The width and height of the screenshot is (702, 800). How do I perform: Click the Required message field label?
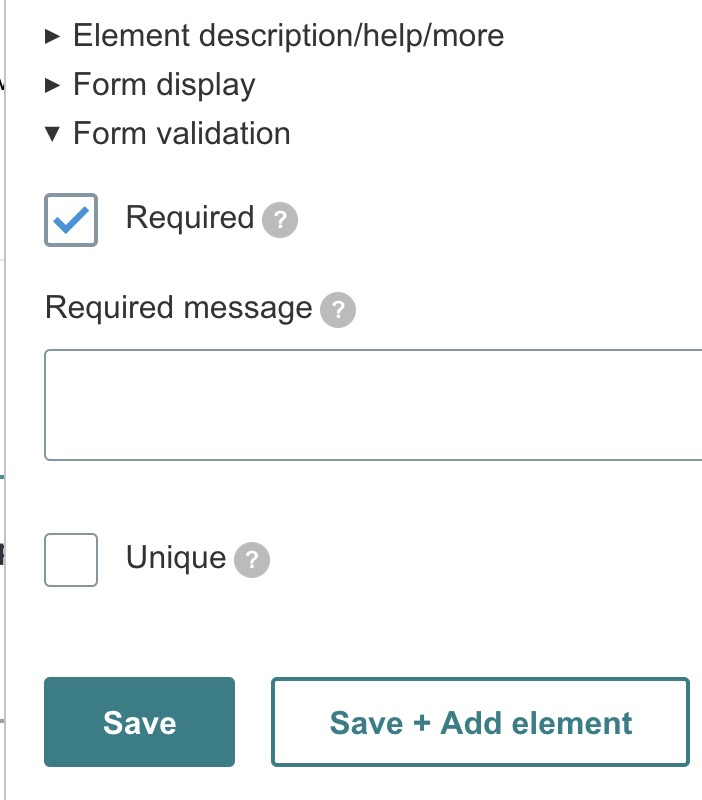pos(179,308)
